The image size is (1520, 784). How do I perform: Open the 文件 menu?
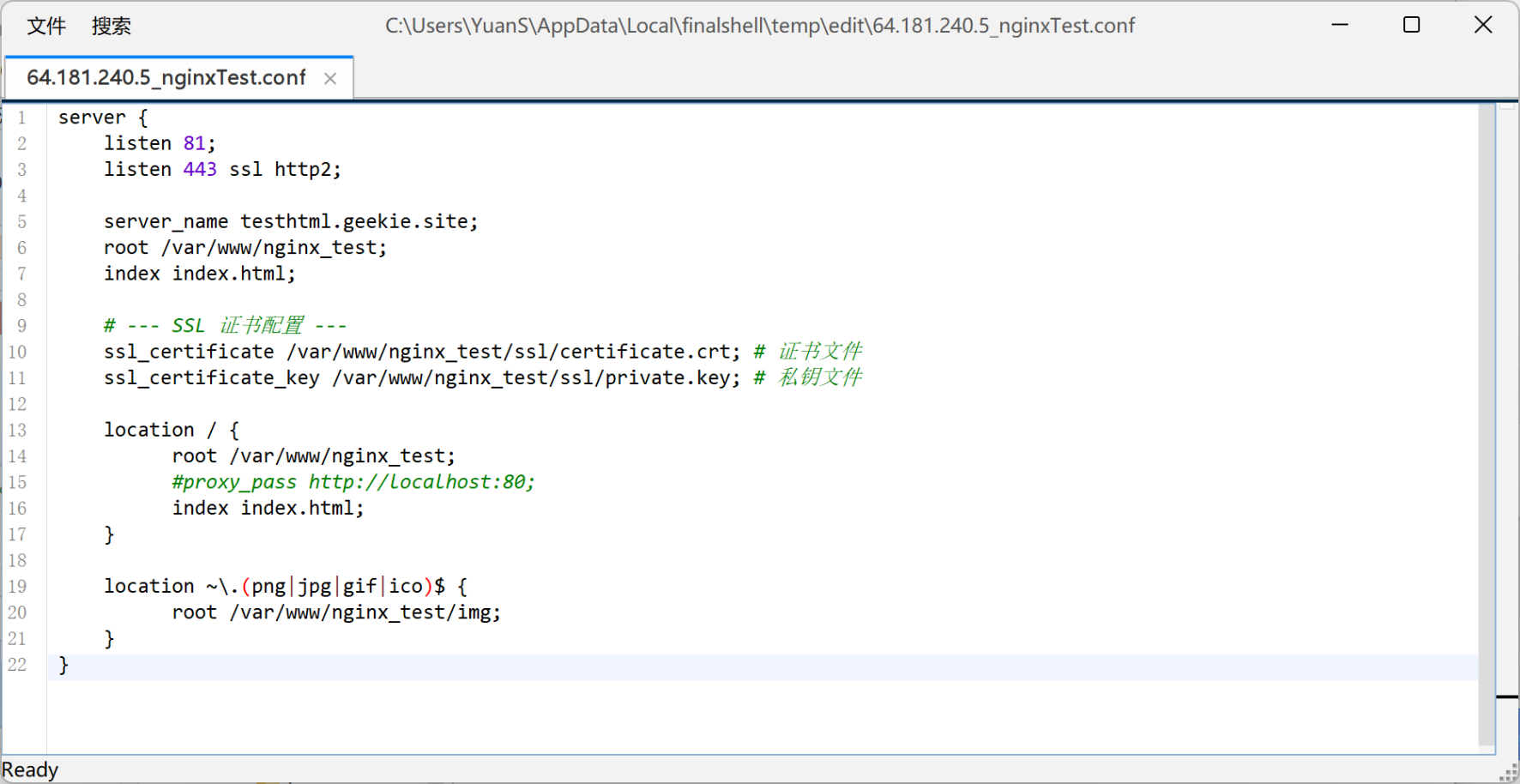(46, 26)
